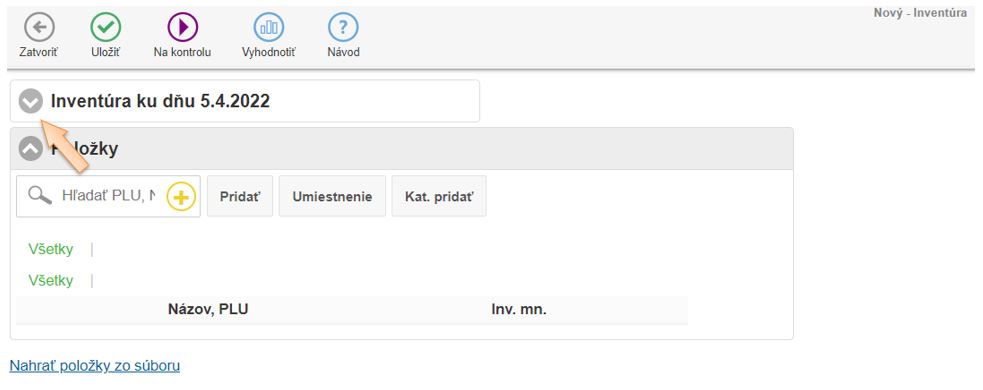Collapse the Položky section chevron
This screenshot has height=390, width=983.
31,149
